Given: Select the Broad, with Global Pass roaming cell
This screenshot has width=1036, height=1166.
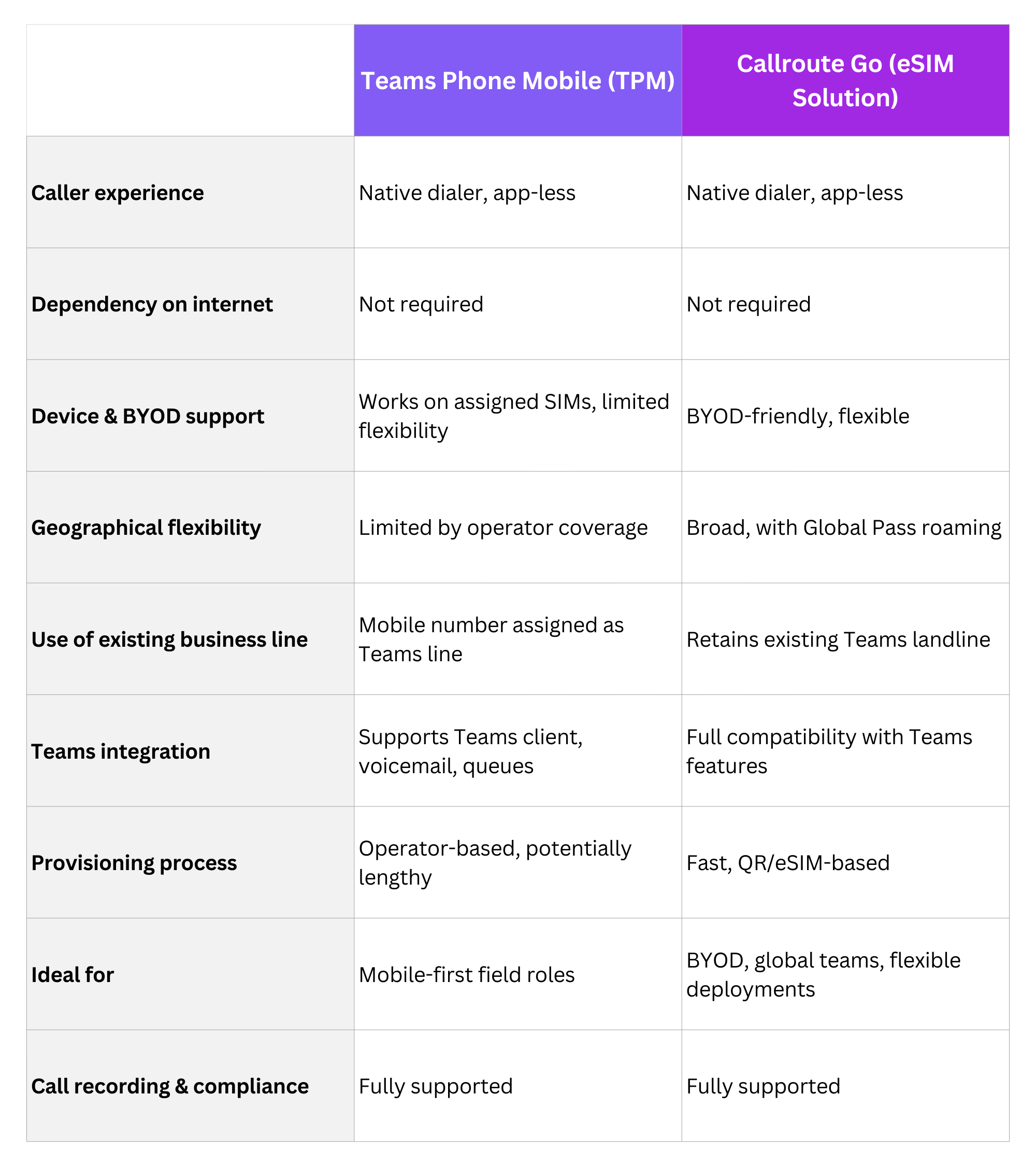Looking at the screenshot, I should pos(843,528).
